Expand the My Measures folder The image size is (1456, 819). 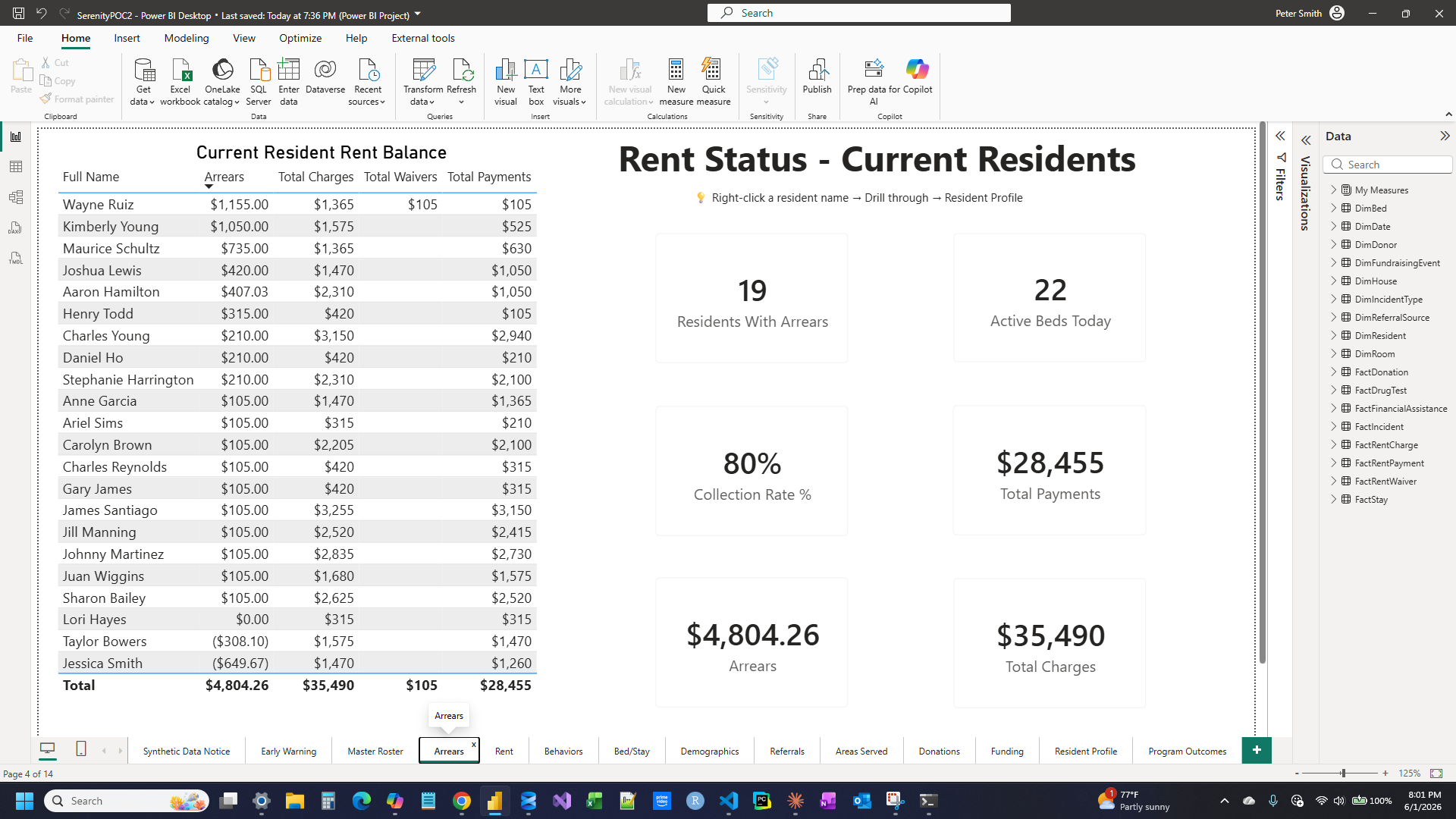tap(1333, 190)
